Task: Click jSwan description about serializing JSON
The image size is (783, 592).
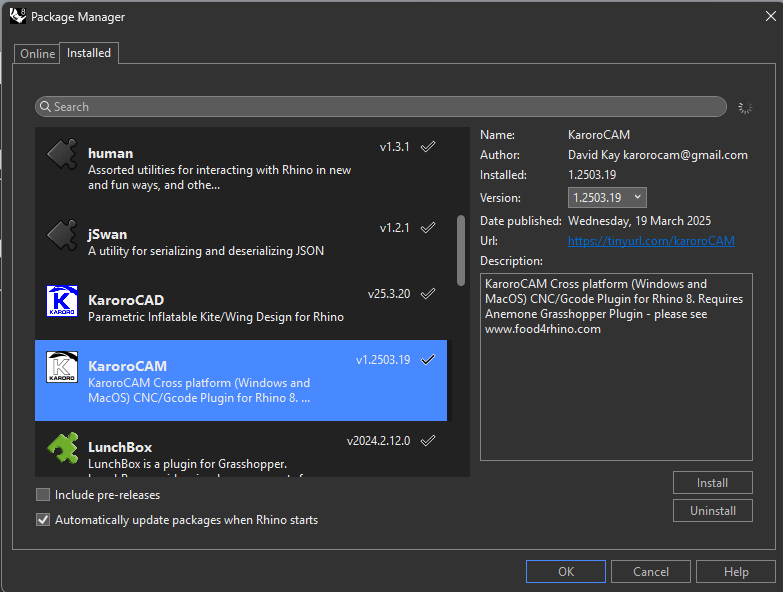Action: (206, 251)
